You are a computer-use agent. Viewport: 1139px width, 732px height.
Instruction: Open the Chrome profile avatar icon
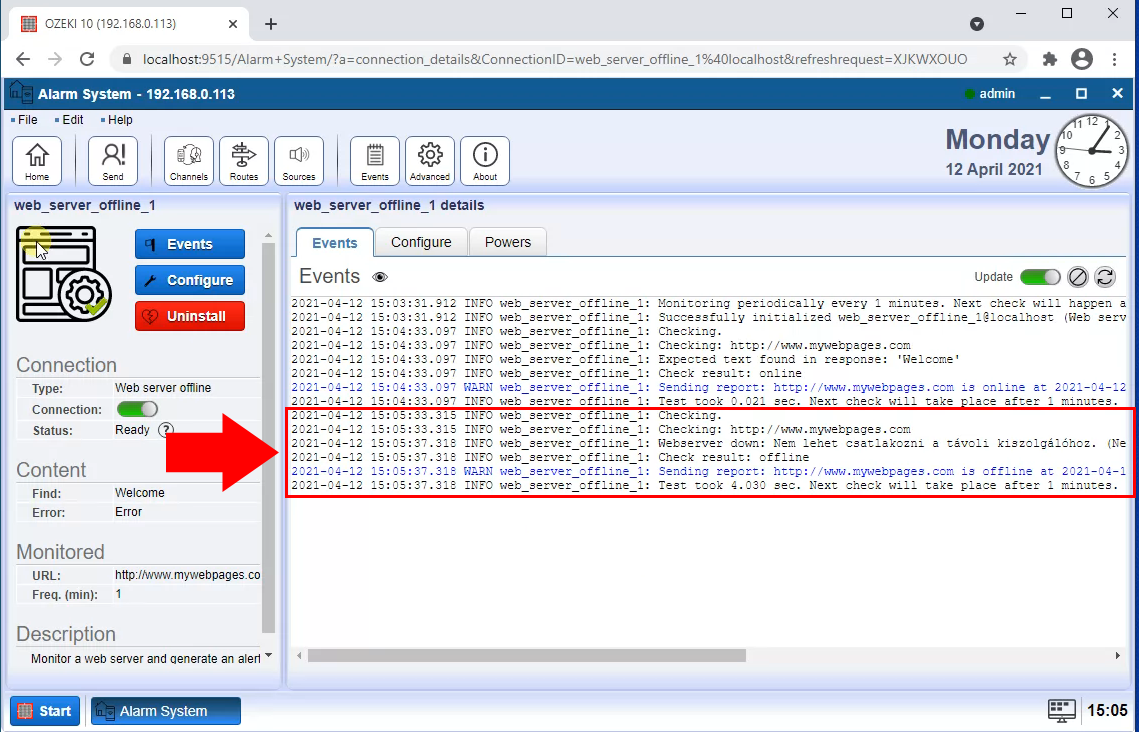[x=1082, y=60]
